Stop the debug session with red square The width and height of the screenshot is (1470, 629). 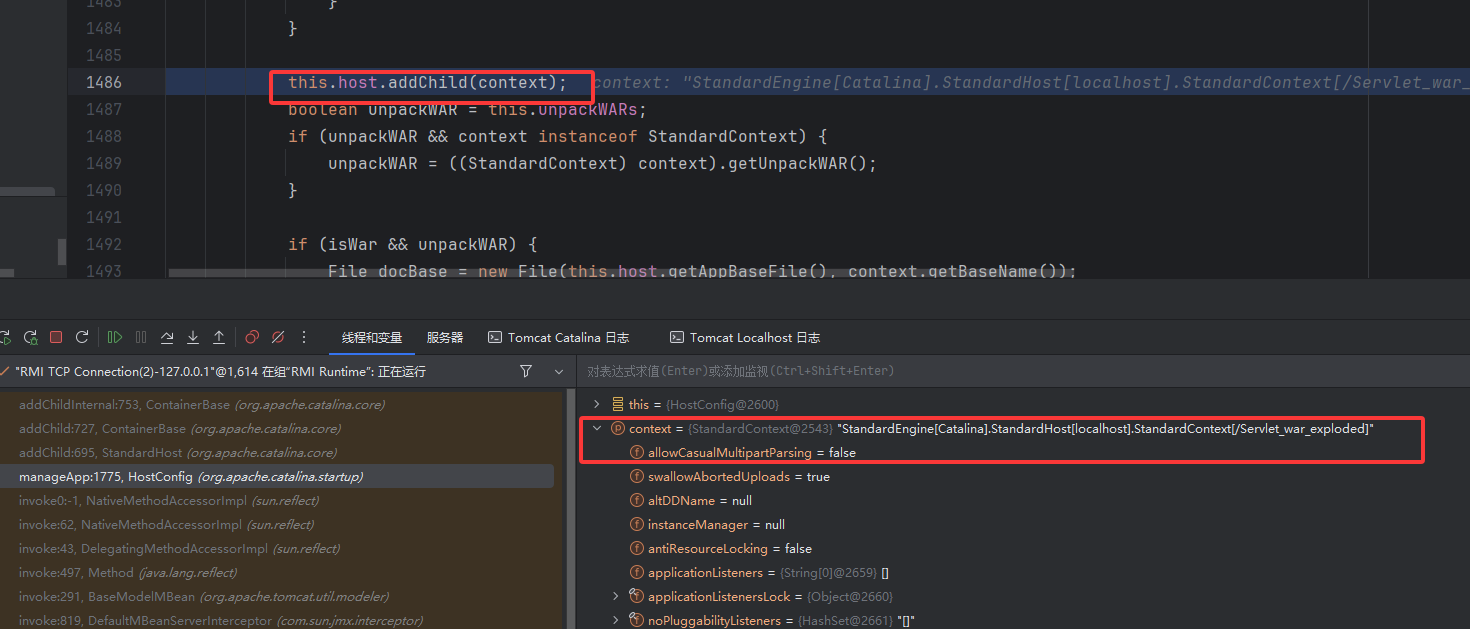coord(56,337)
